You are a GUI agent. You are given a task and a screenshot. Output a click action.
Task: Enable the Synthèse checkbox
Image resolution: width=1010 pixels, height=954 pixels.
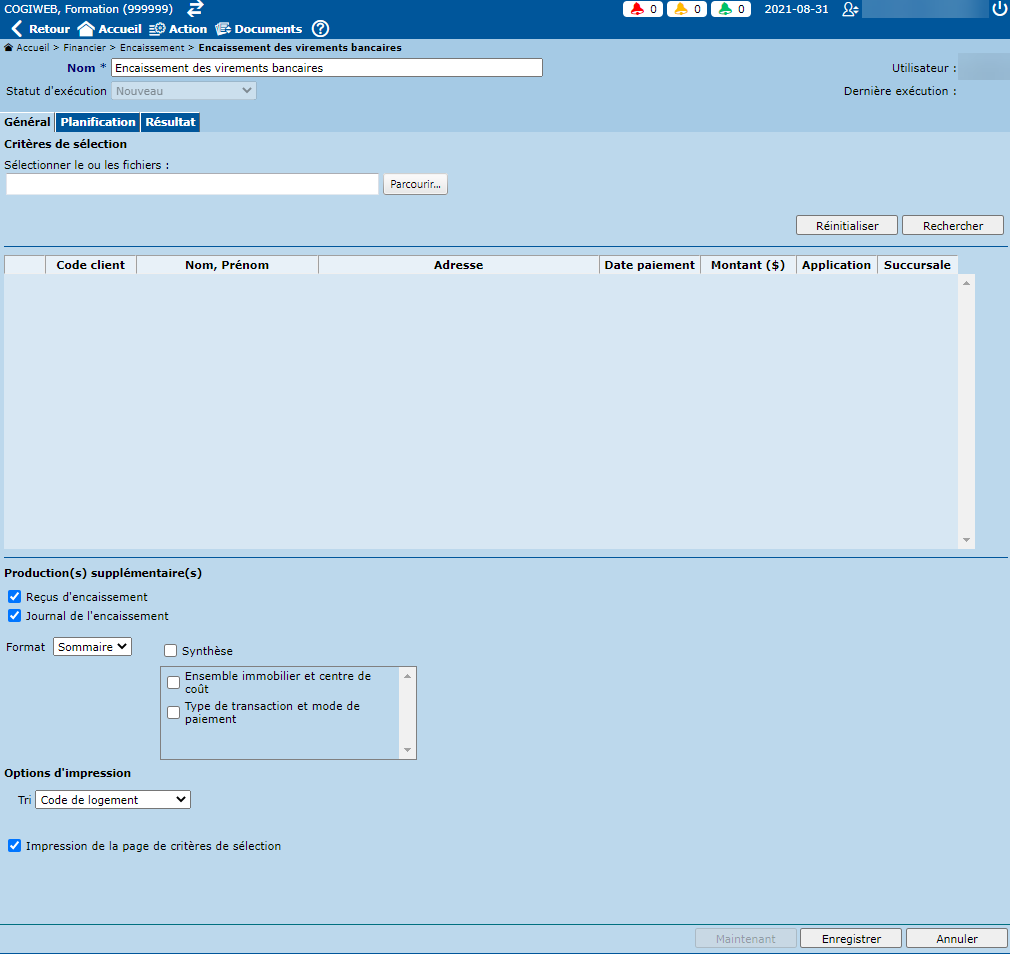pos(170,651)
